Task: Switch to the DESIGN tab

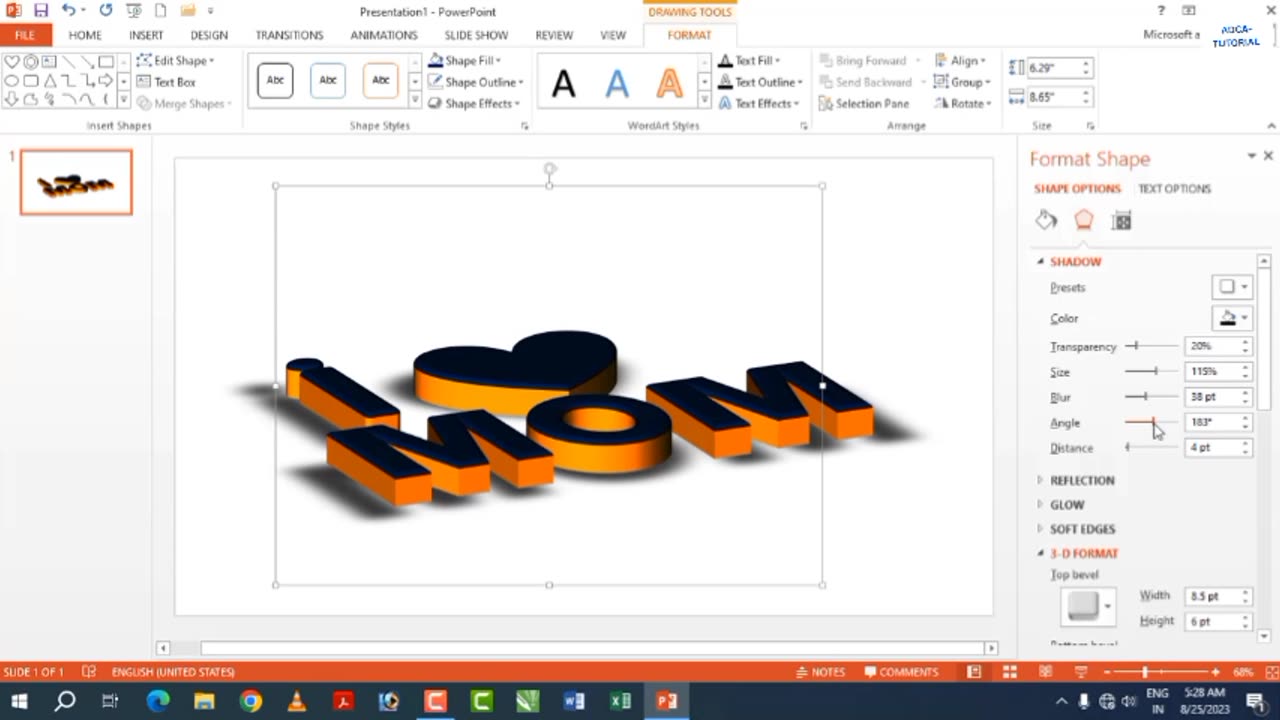Action: point(209,35)
